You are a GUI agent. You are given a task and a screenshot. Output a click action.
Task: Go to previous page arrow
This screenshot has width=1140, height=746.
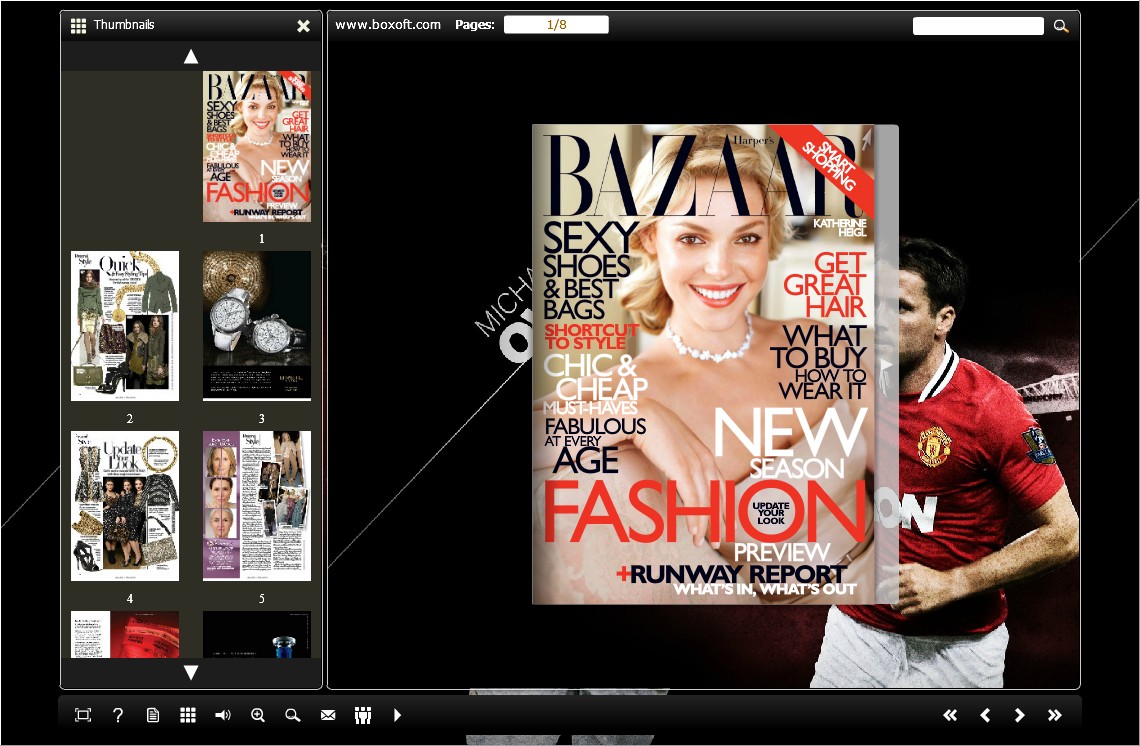(x=985, y=715)
